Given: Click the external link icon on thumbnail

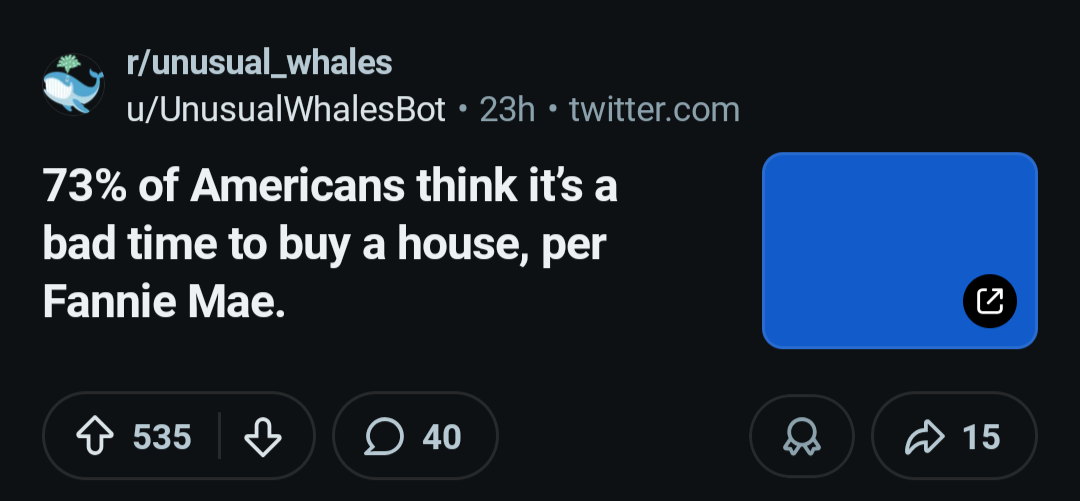Looking at the screenshot, I should click(x=989, y=301).
